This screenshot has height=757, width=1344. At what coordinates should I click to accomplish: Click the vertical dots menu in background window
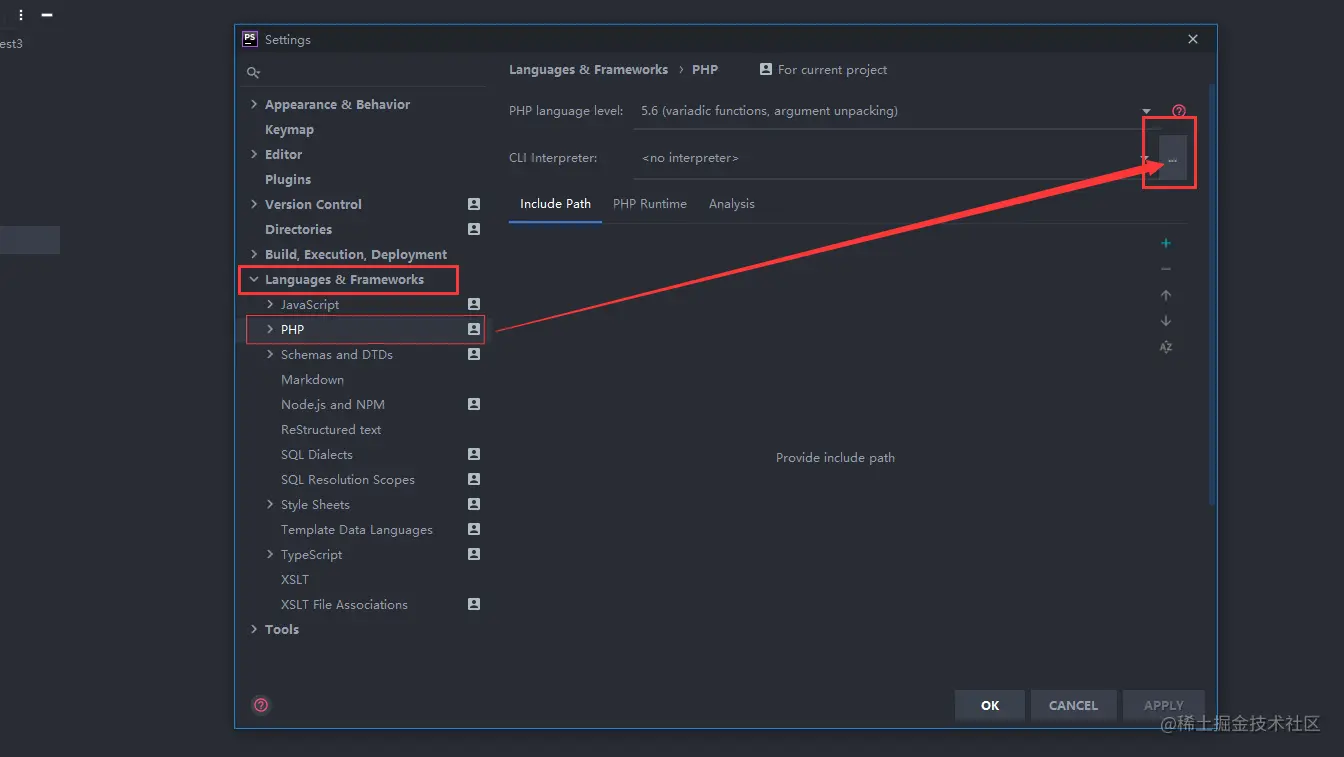pos(21,15)
